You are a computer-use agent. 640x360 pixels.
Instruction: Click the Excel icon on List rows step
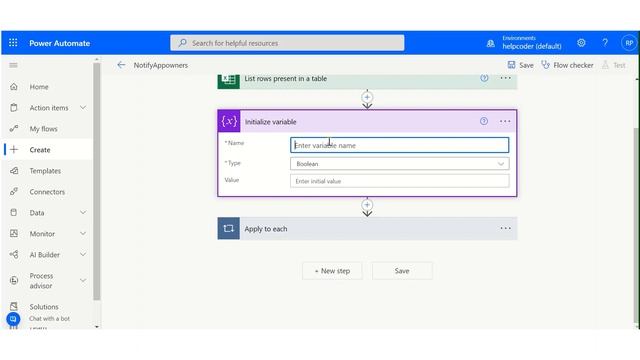229,81
